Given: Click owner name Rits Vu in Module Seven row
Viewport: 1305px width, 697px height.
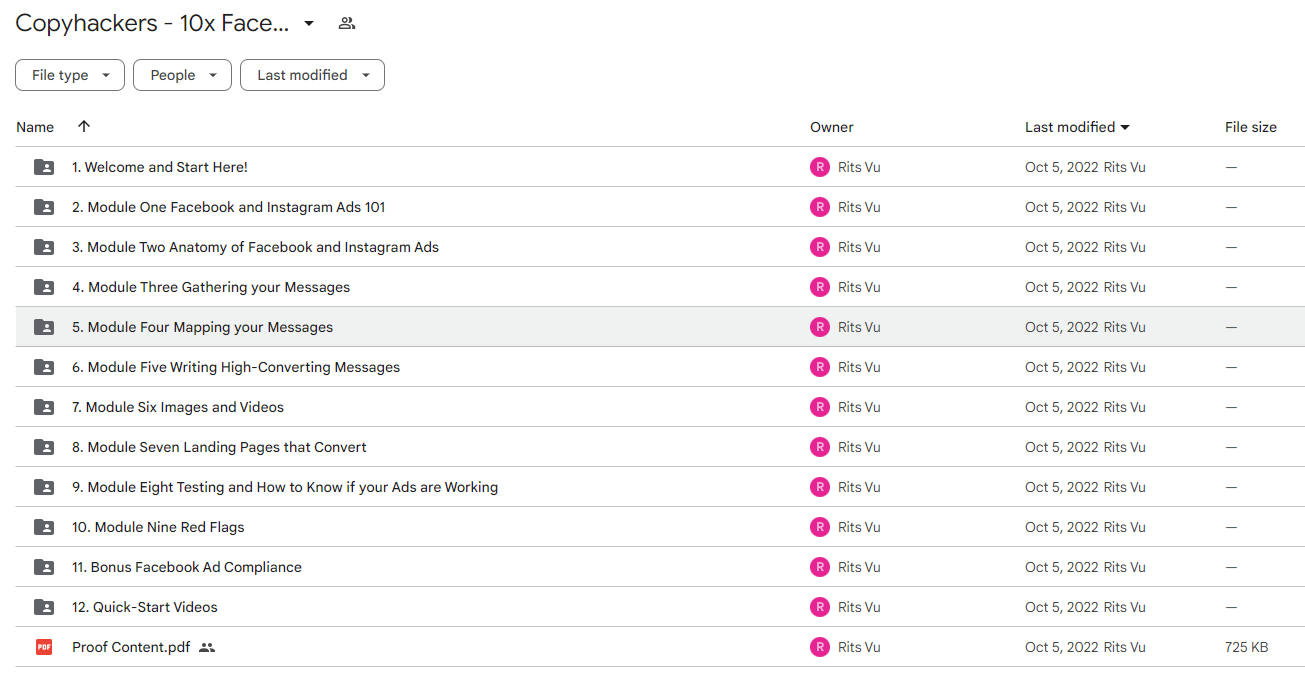Looking at the screenshot, I should pos(859,447).
